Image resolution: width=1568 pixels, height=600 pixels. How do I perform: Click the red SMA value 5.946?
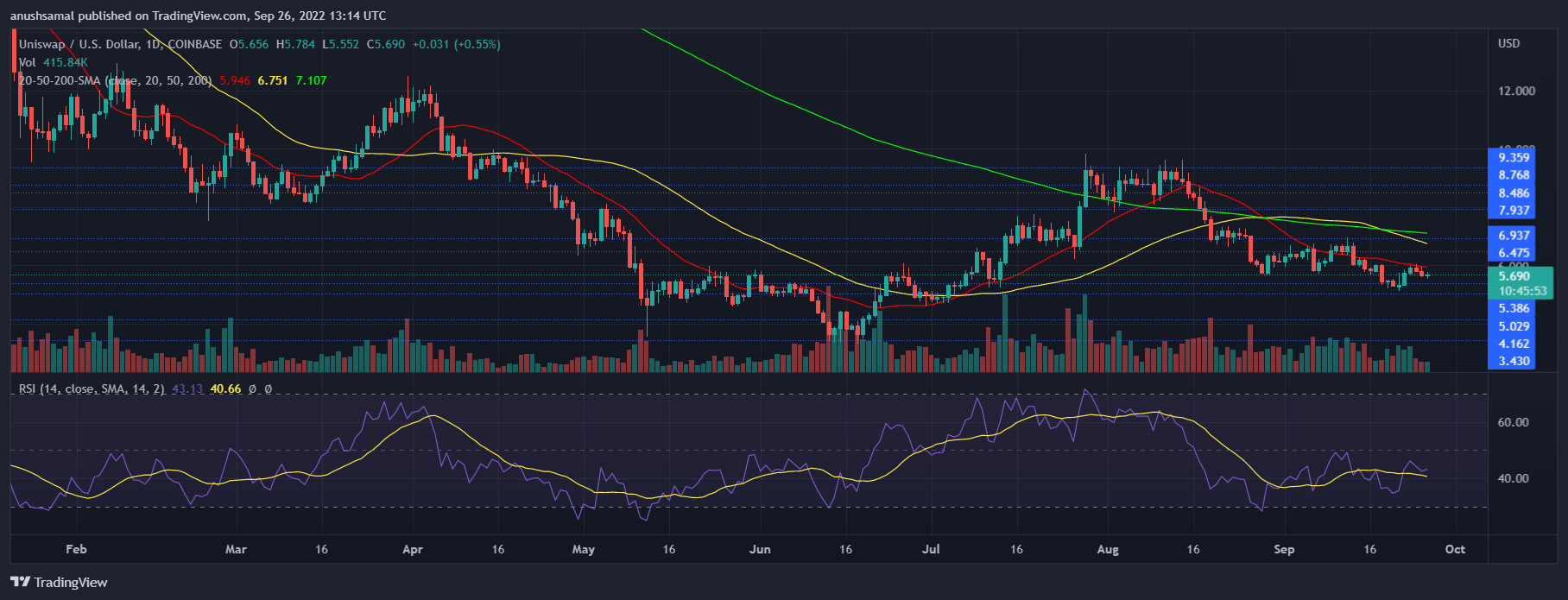click(235, 80)
